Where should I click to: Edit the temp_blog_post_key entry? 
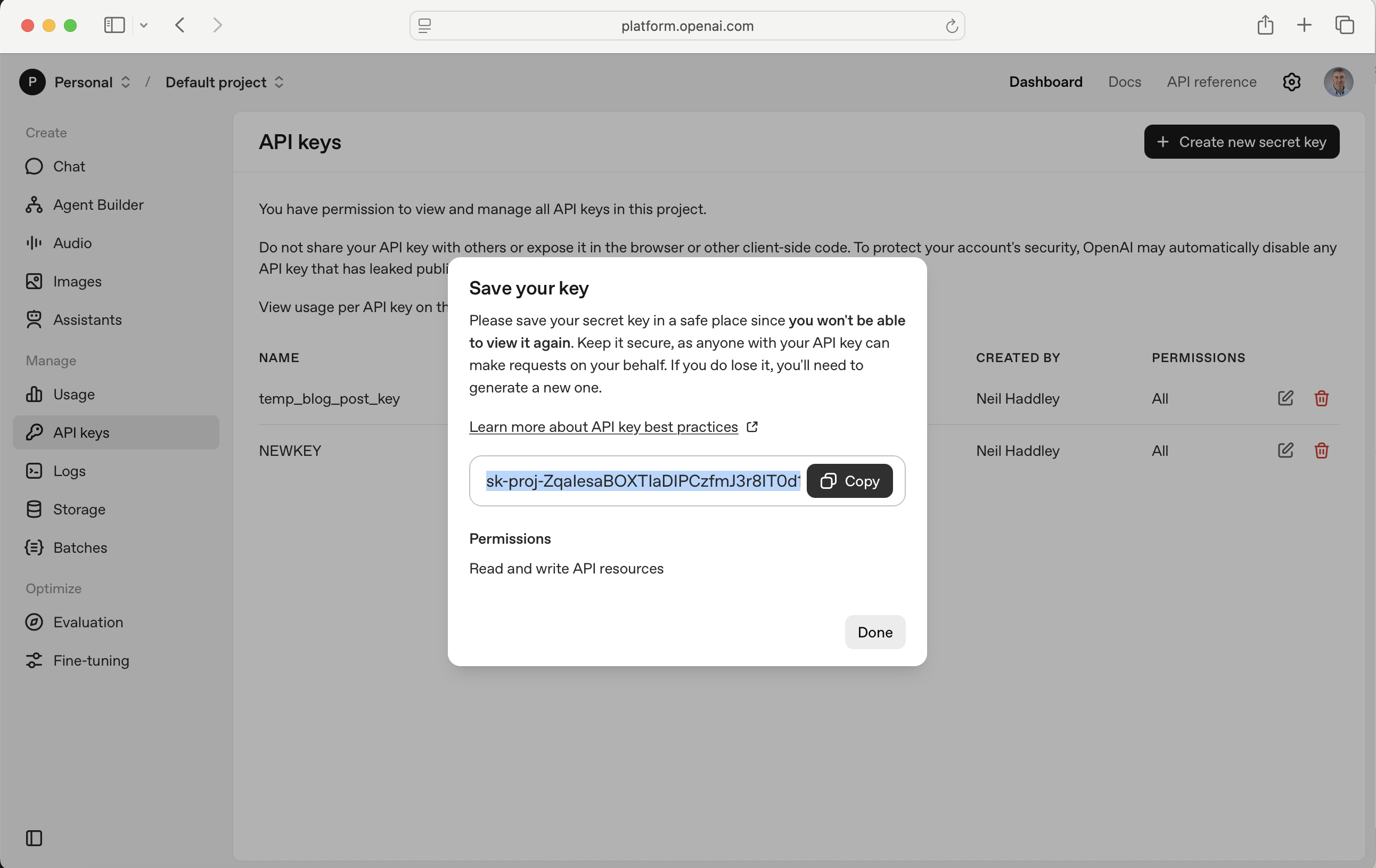(1284, 398)
